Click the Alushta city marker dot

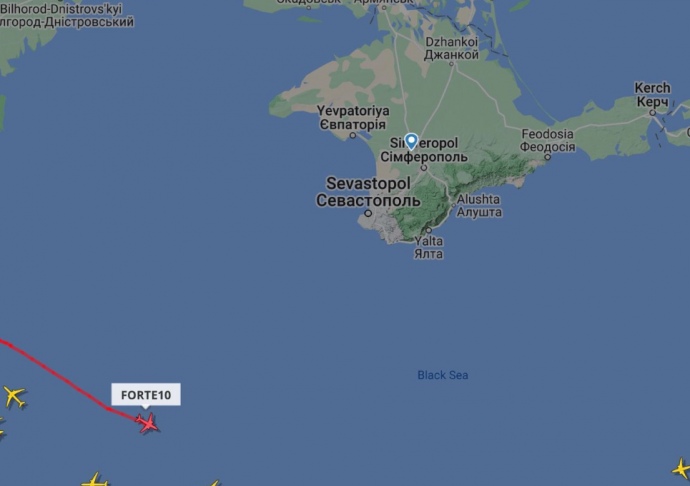tap(454, 205)
